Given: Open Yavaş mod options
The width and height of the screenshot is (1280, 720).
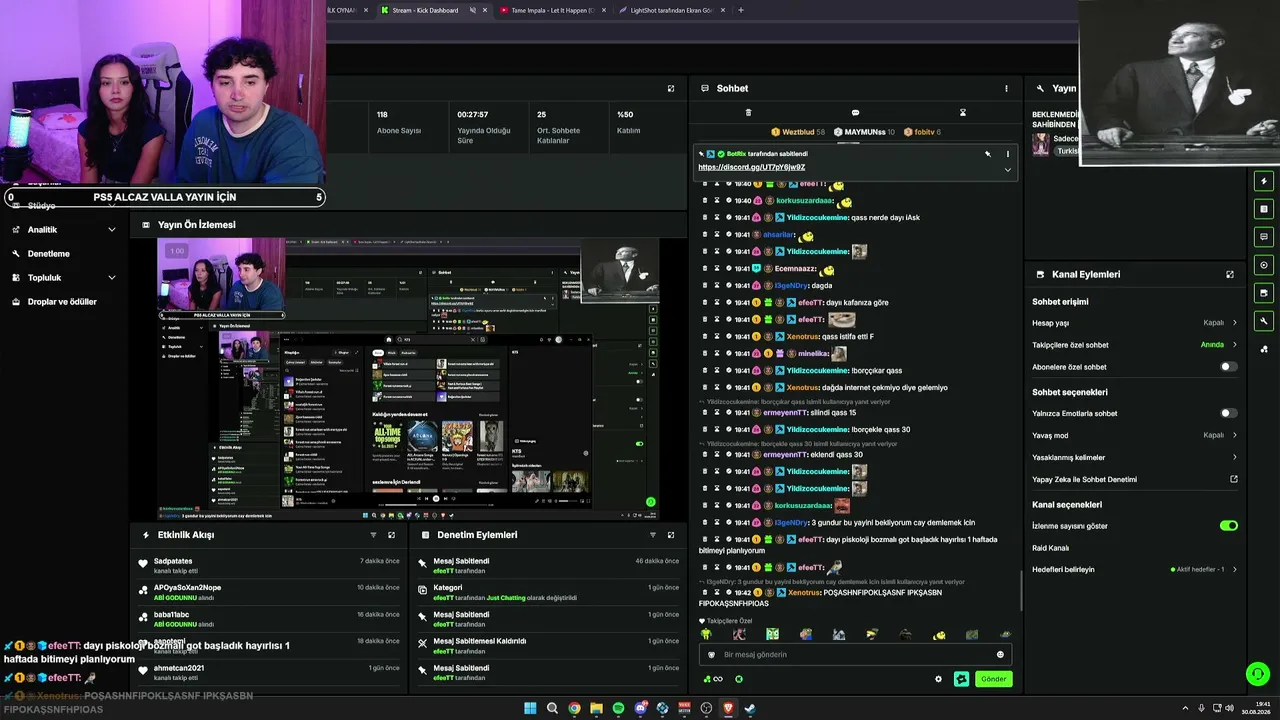Looking at the screenshot, I should (x=1135, y=435).
